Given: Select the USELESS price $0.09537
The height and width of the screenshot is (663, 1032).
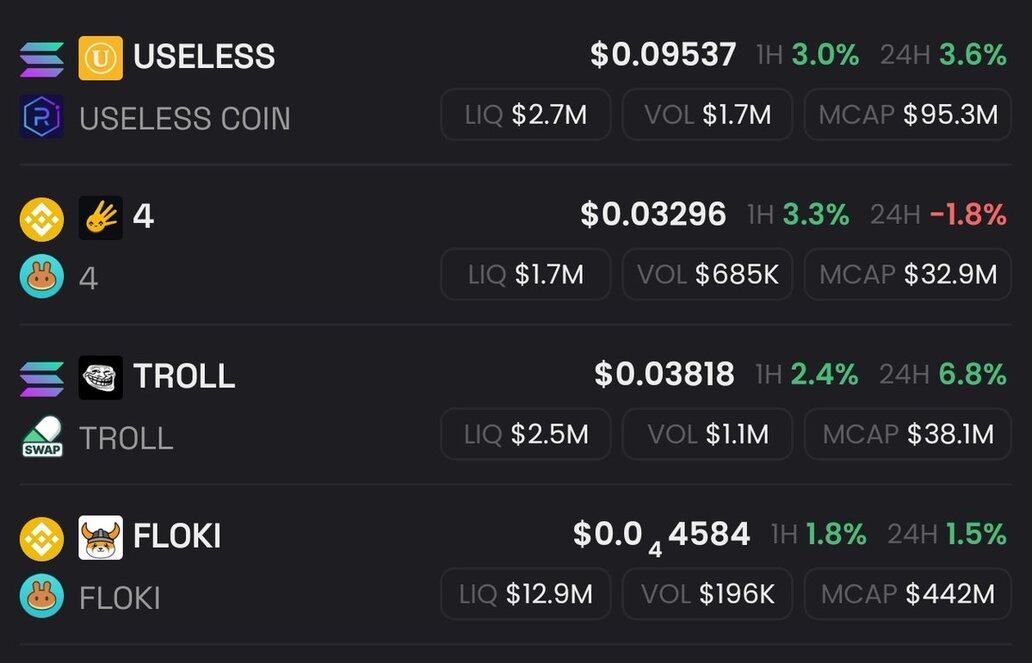Looking at the screenshot, I should (x=663, y=55).
